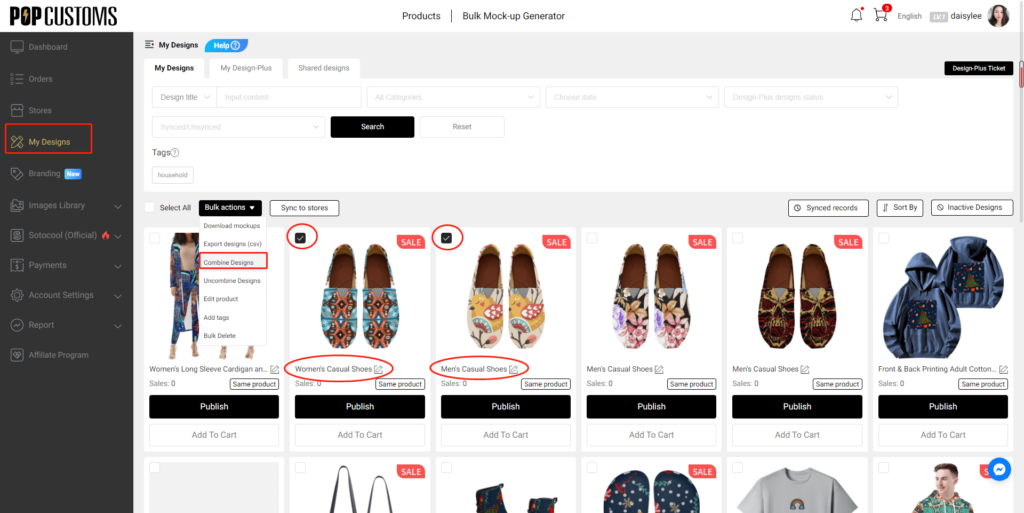The height and width of the screenshot is (513, 1024).
Task: Edit title of yellow Men's Casual Shoes
Action: pyautogui.click(x=514, y=369)
